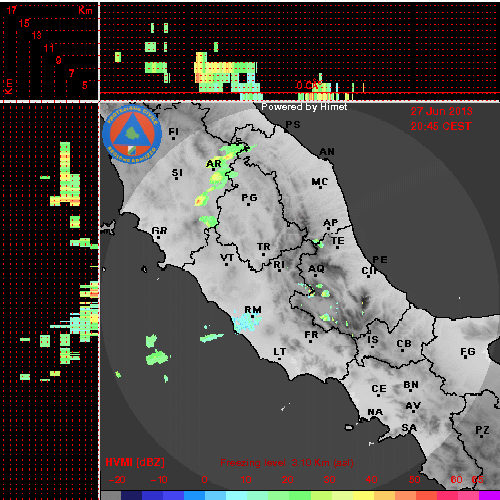Image resolution: width=500 pixels, height=500 pixels.
Task: Click the '9' altitude label
Action: click(58, 60)
